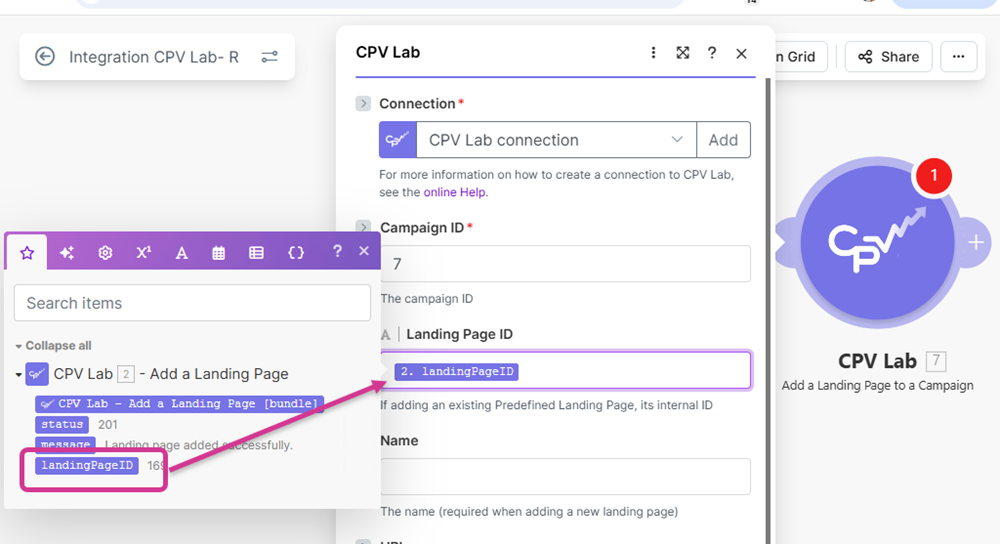
Task: Open the top-right ellipsis more menu
Action: tap(959, 57)
